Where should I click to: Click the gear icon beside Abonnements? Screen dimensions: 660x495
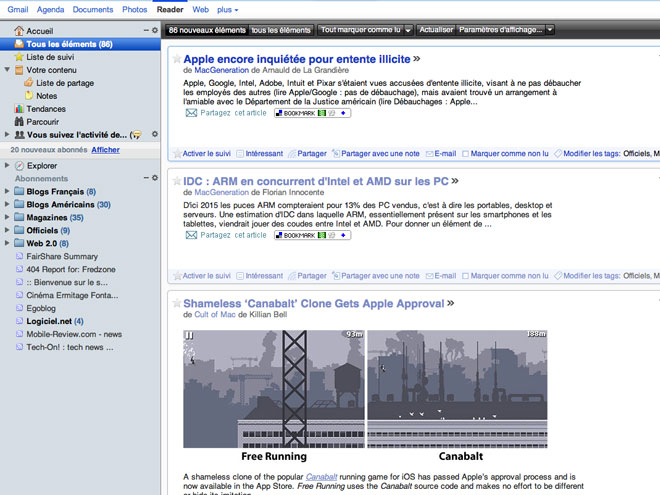155,178
